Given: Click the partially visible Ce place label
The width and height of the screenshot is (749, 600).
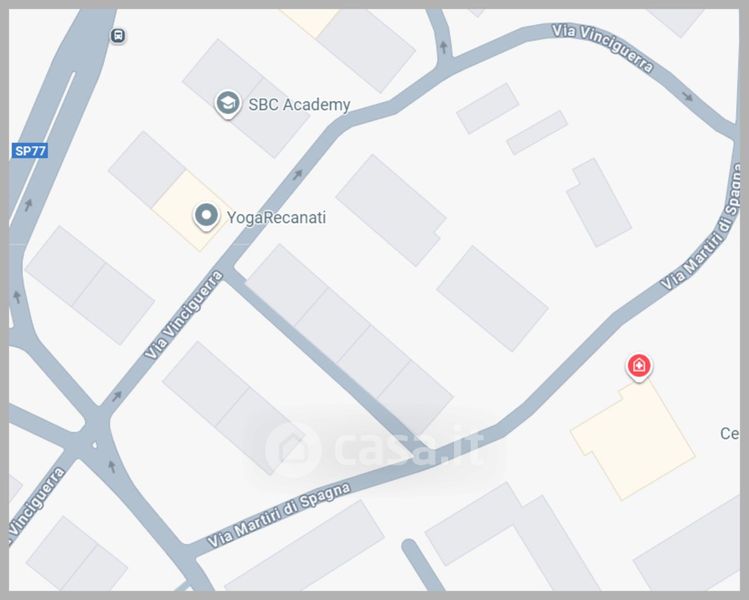Looking at the screenshot, I should pyautogui.click(x=729, y=433).
